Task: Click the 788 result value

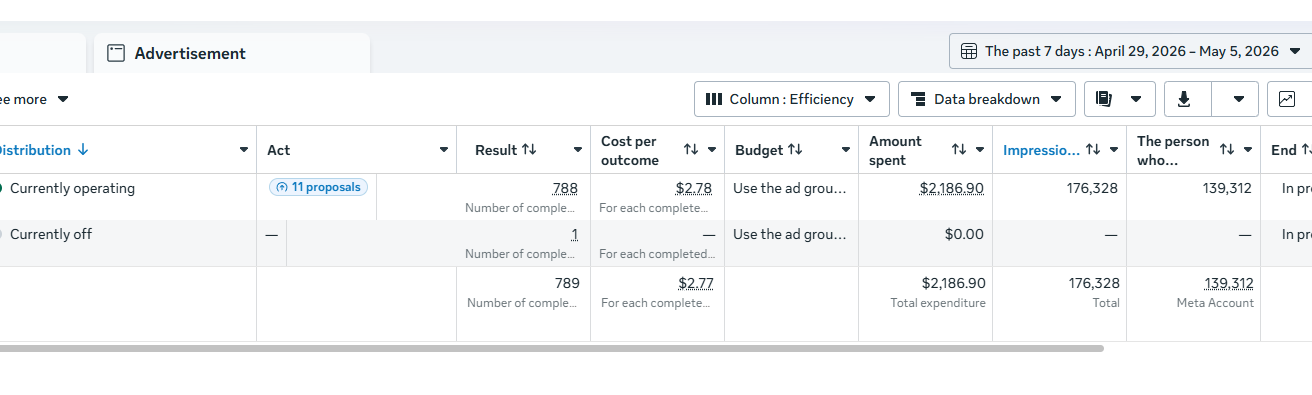Action: click(565, 188)
